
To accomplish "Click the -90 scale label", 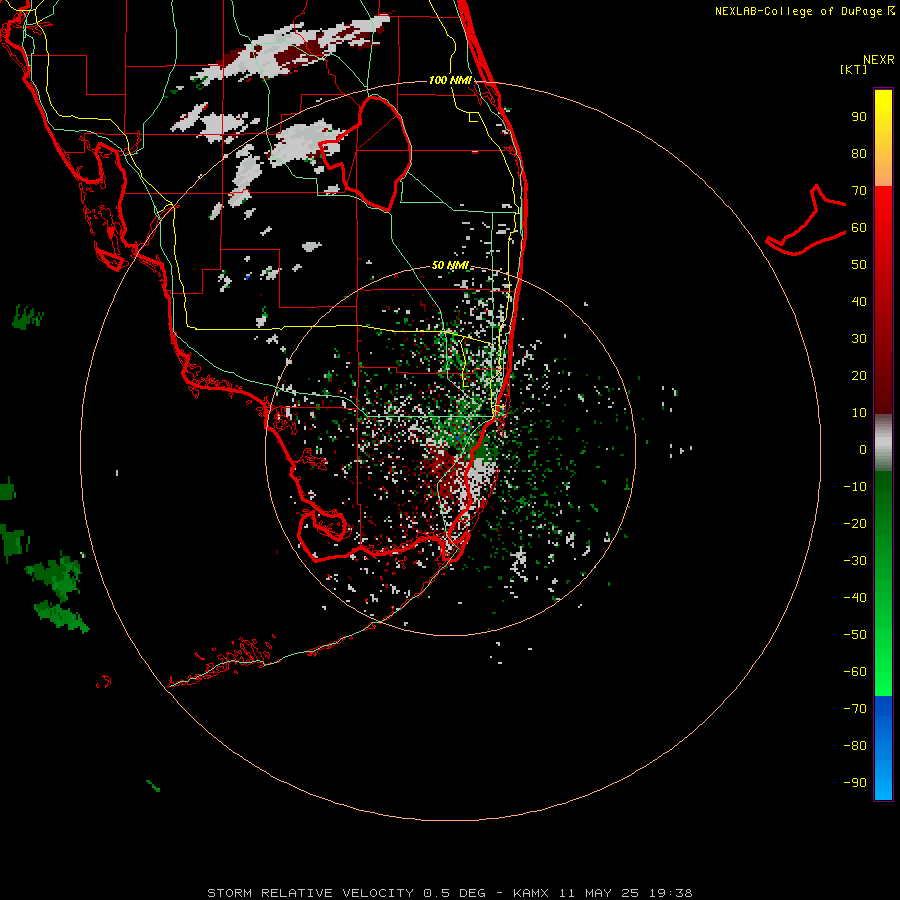I will point(855,783).
